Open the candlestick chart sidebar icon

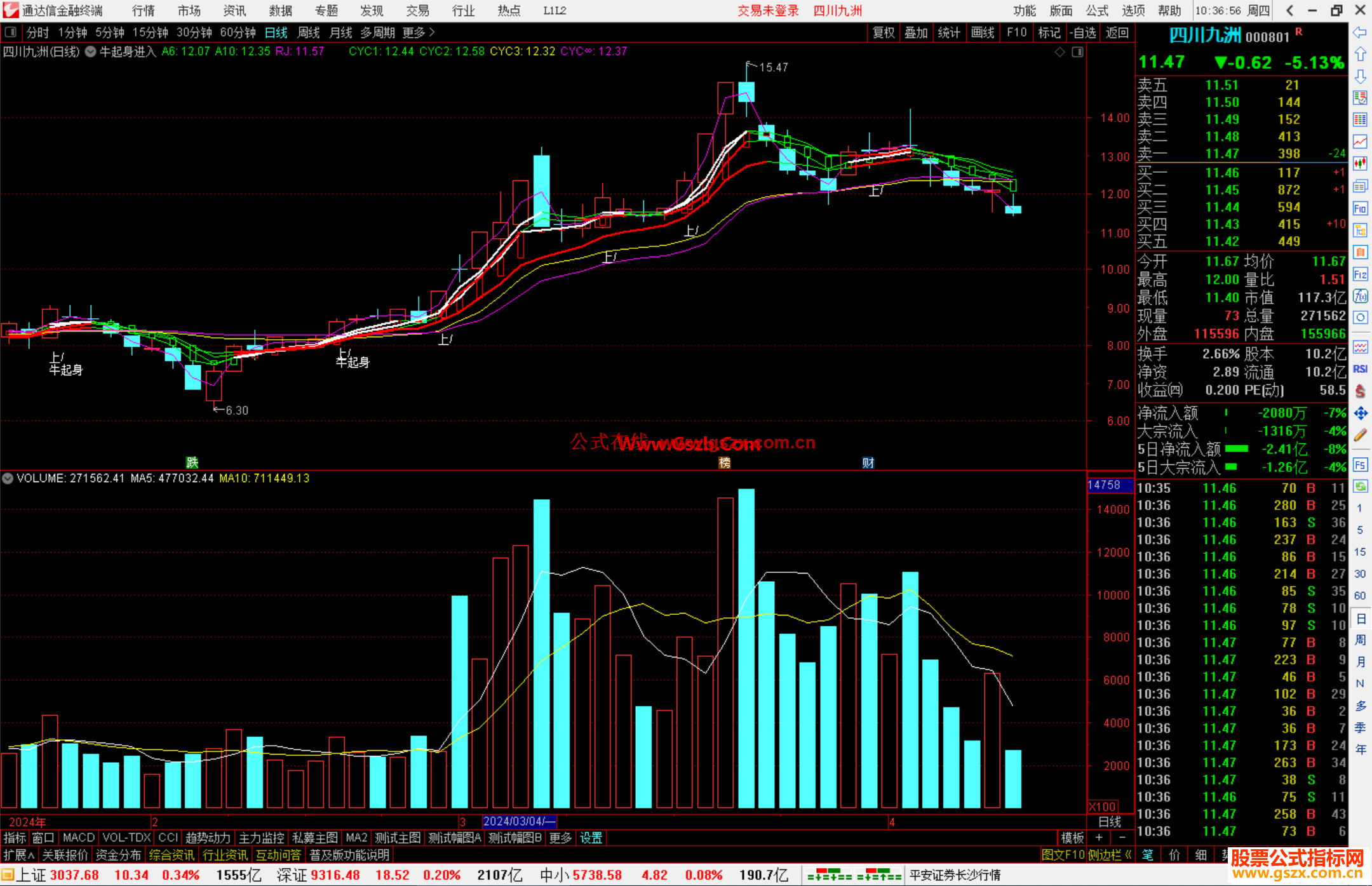pyautogui.click(x=1360, y=164)
